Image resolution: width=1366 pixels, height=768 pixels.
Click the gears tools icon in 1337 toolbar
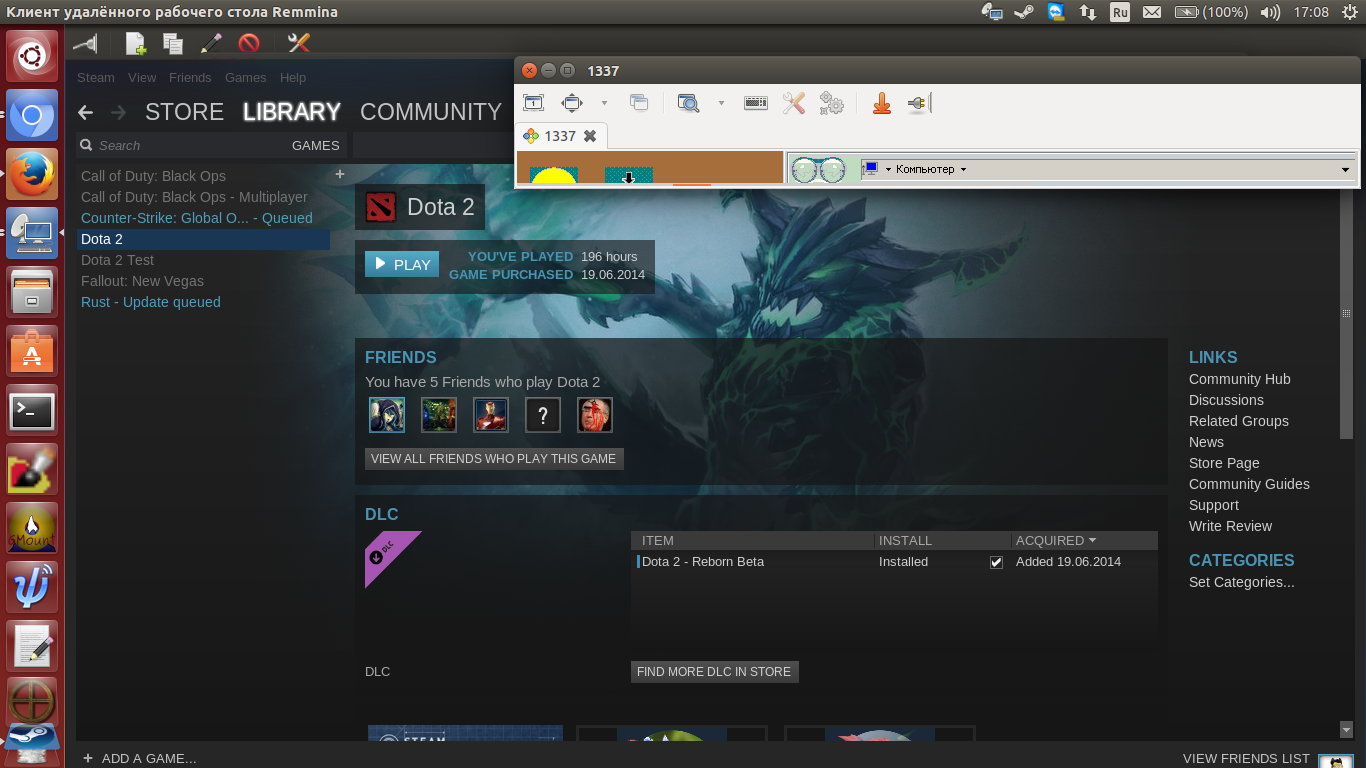coord(831,102)
